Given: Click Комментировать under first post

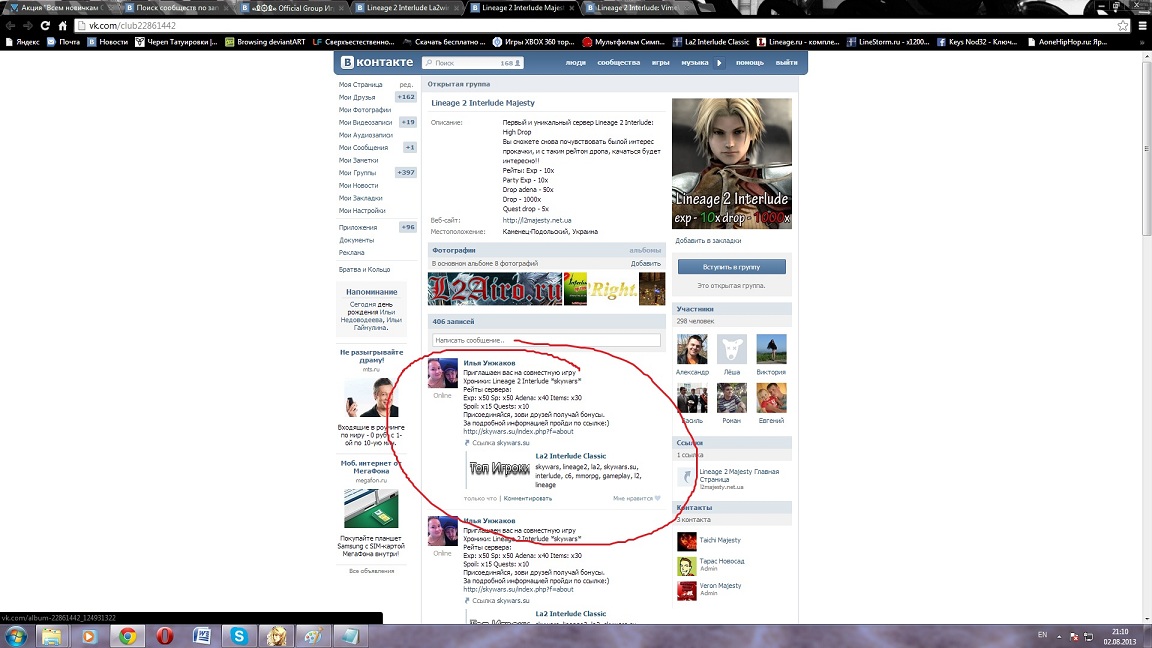Looking at the screenshot, I should pos(528,498).
